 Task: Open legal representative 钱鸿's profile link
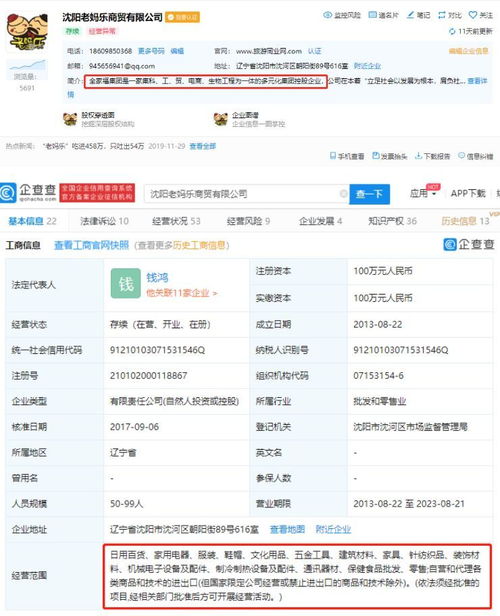click(157, 277)
